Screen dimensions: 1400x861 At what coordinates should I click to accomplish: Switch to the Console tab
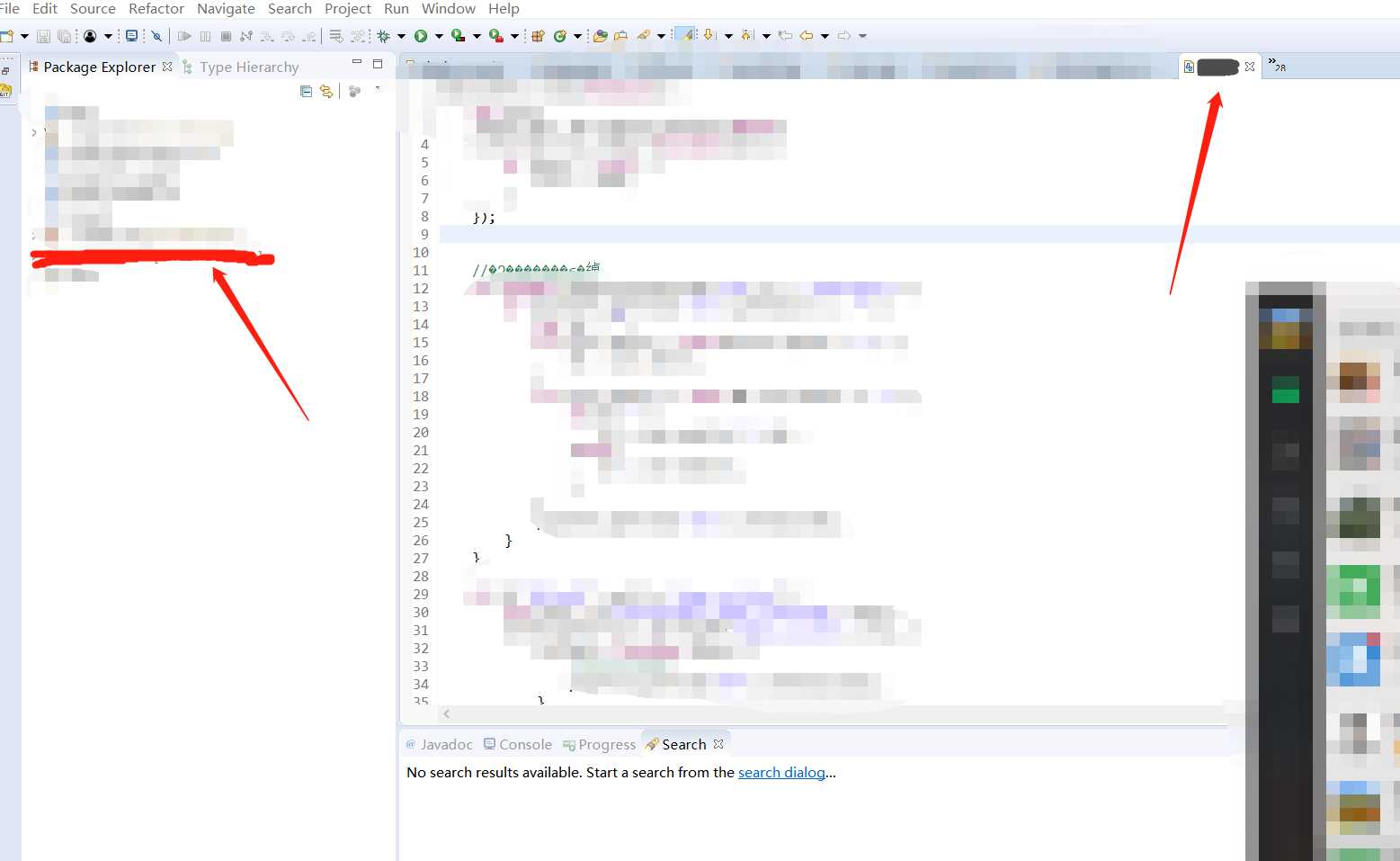(518, 744)
